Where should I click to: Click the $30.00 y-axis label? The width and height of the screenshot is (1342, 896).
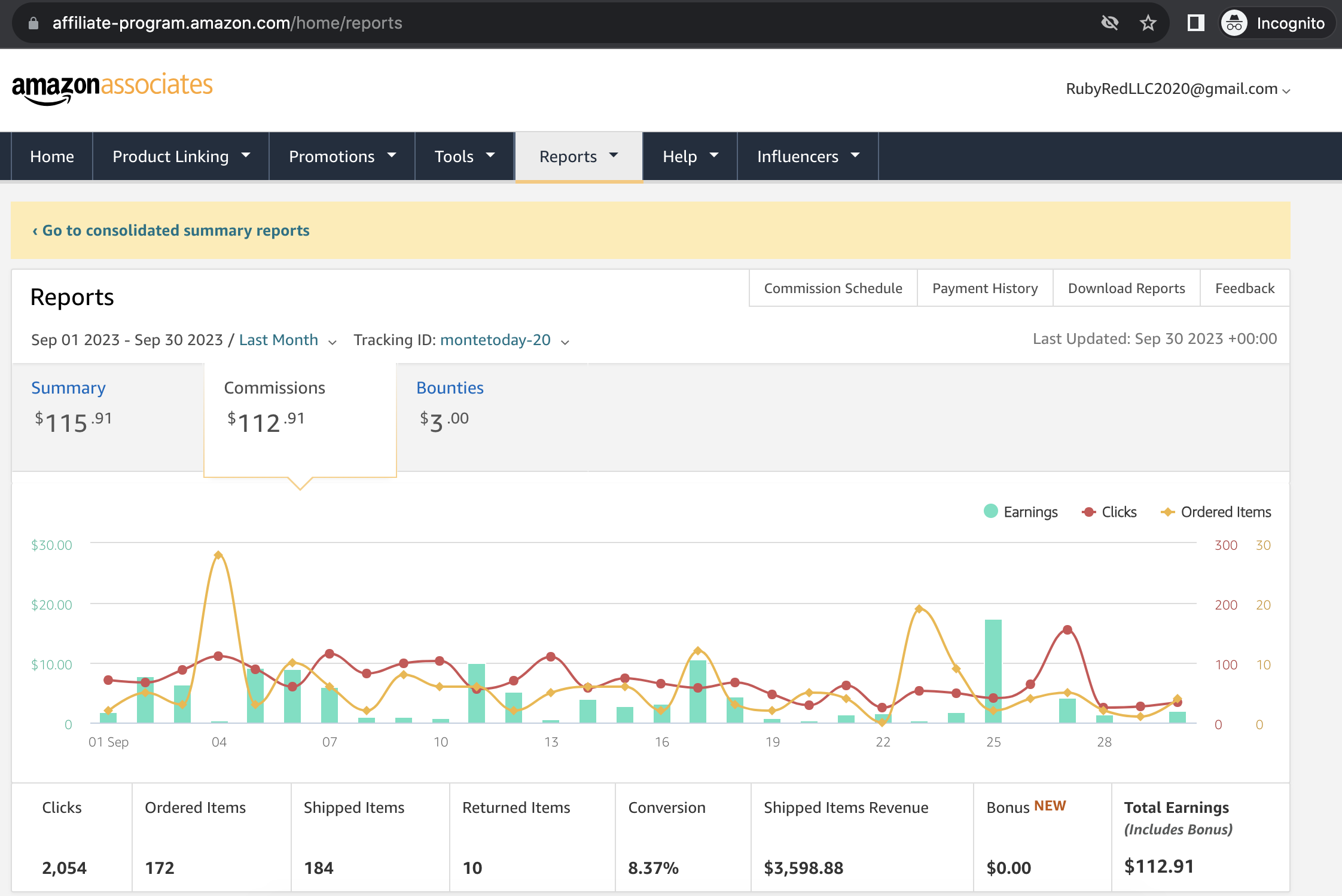click(x=51, y=545)
